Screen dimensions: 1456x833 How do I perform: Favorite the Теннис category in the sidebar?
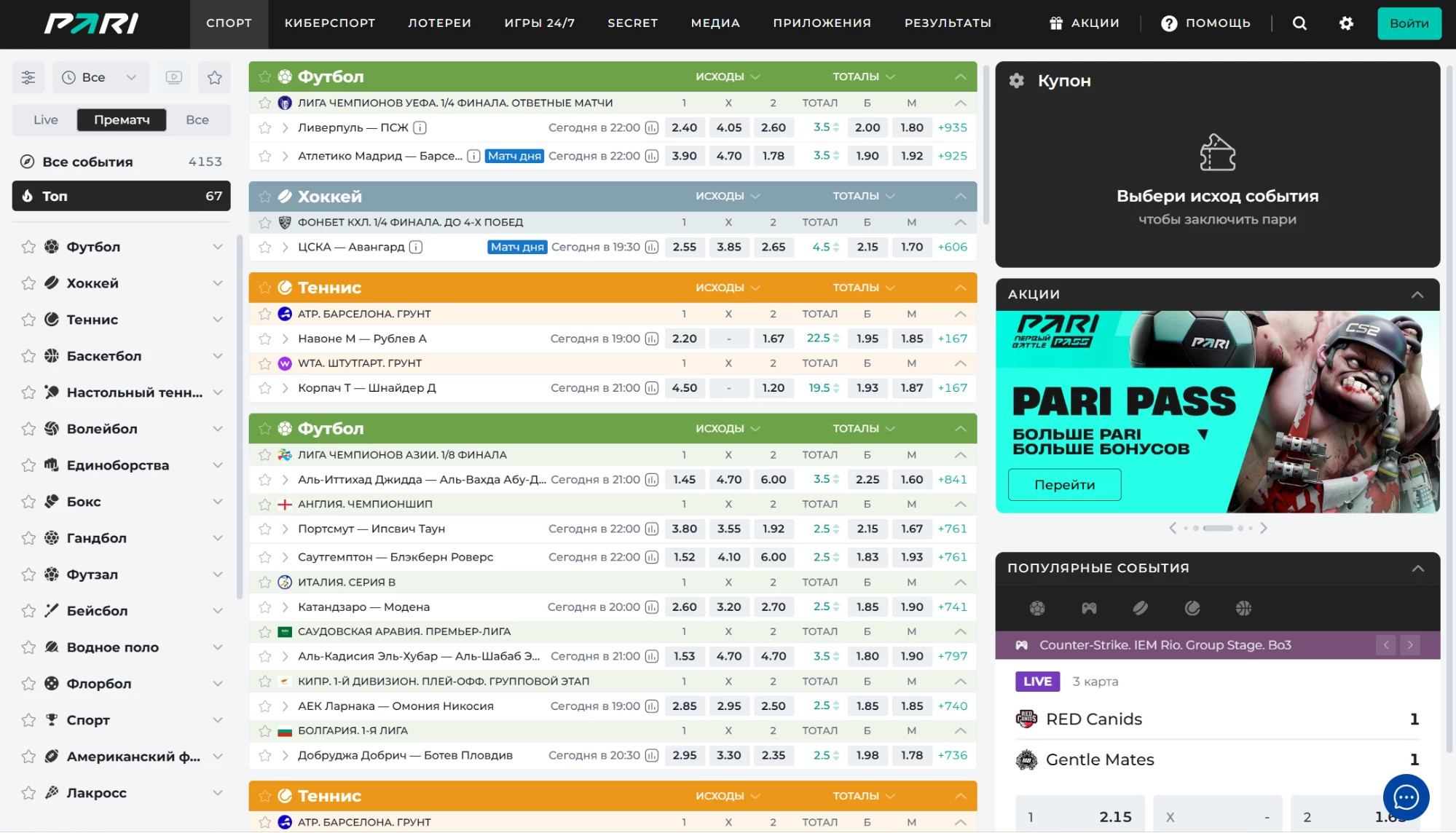(x=28, y=320)
